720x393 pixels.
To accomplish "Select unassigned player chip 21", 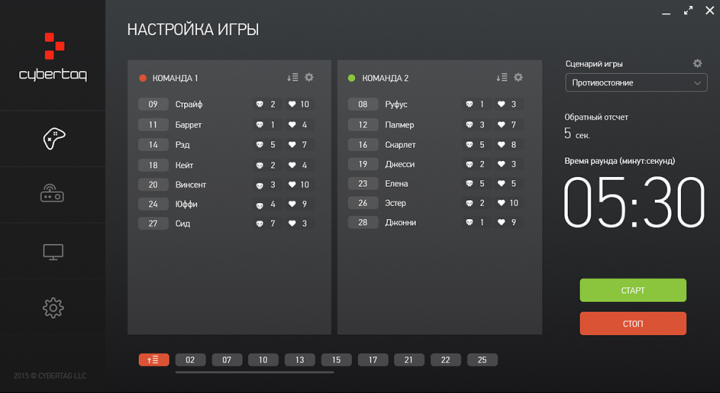I will coord(409,360).
